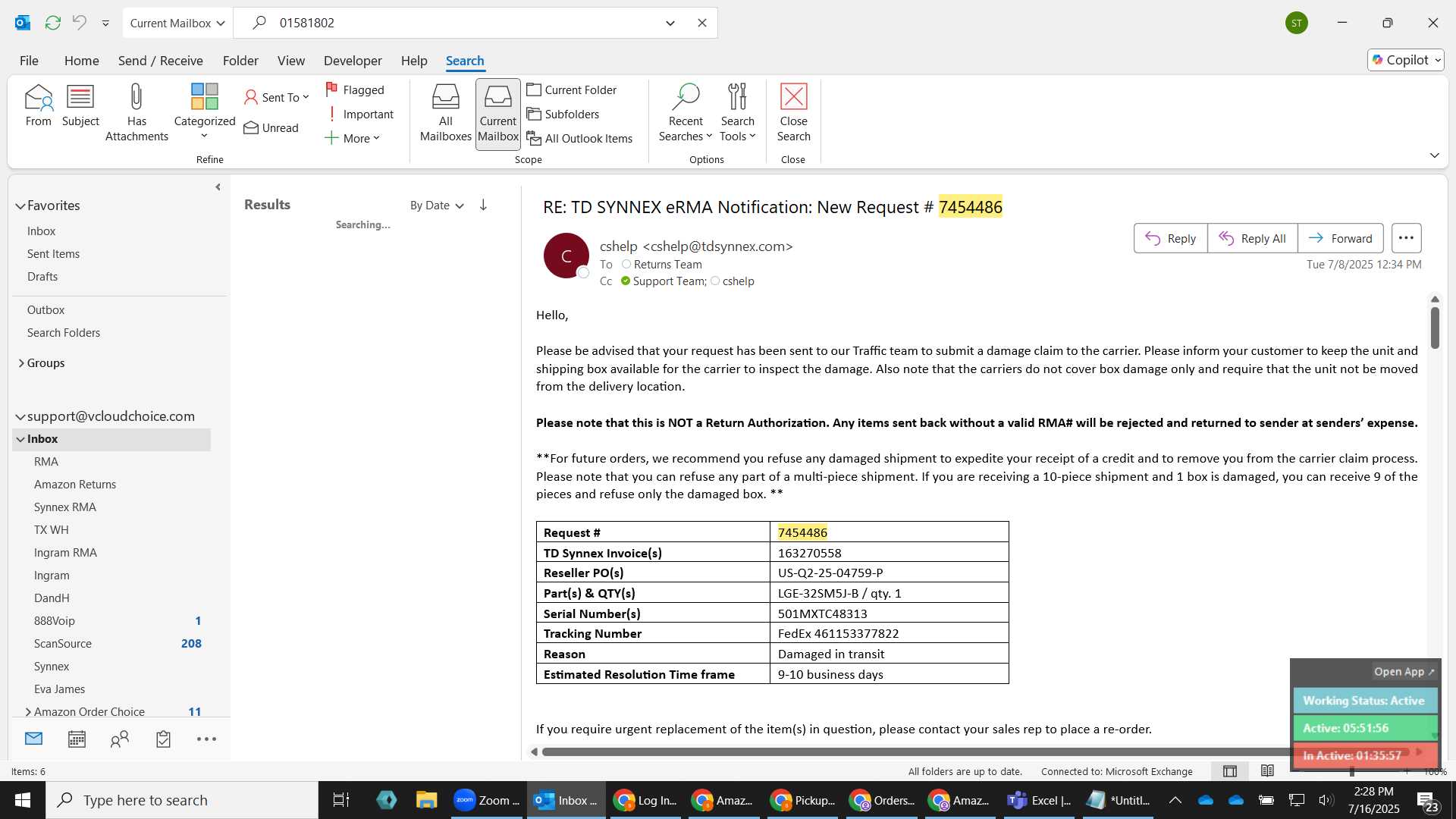Open the ScanSource folder
1456x819 pixels.
(63, 644)
